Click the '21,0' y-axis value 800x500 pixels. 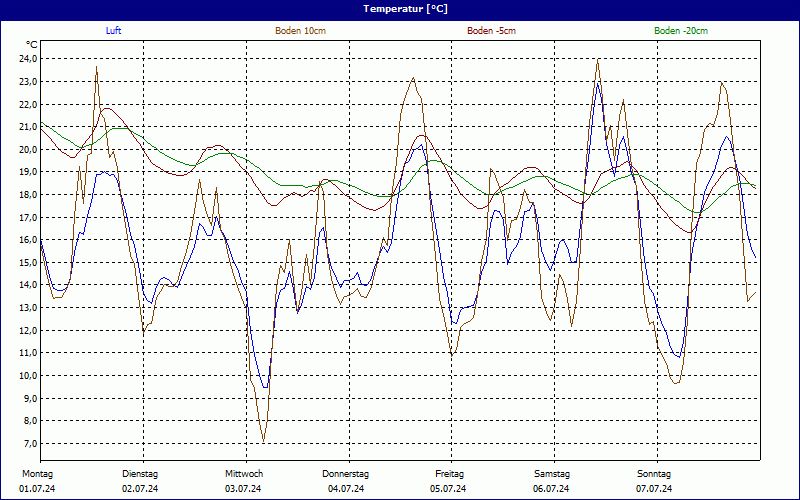29,127
